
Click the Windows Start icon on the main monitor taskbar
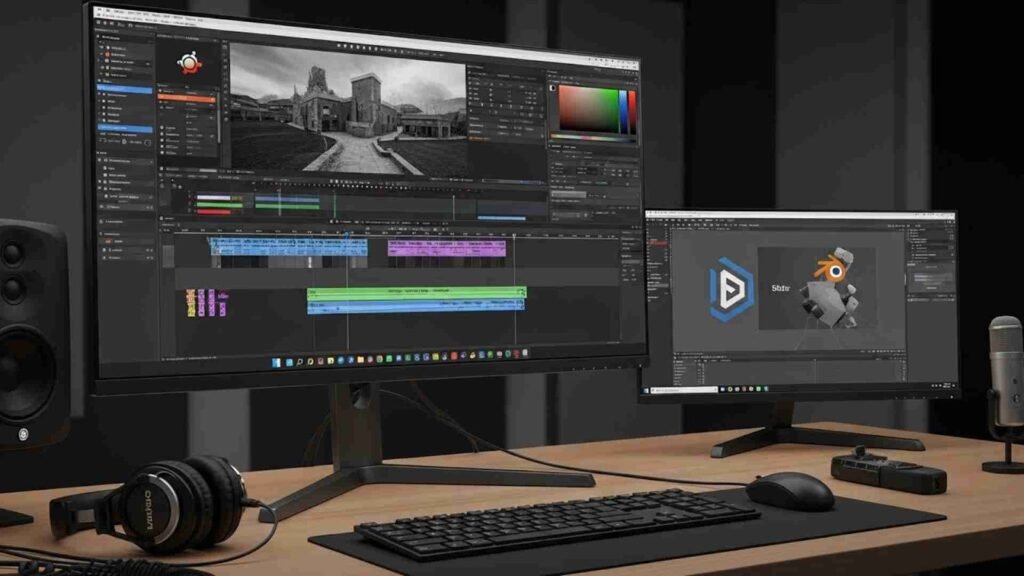point(277,359)
